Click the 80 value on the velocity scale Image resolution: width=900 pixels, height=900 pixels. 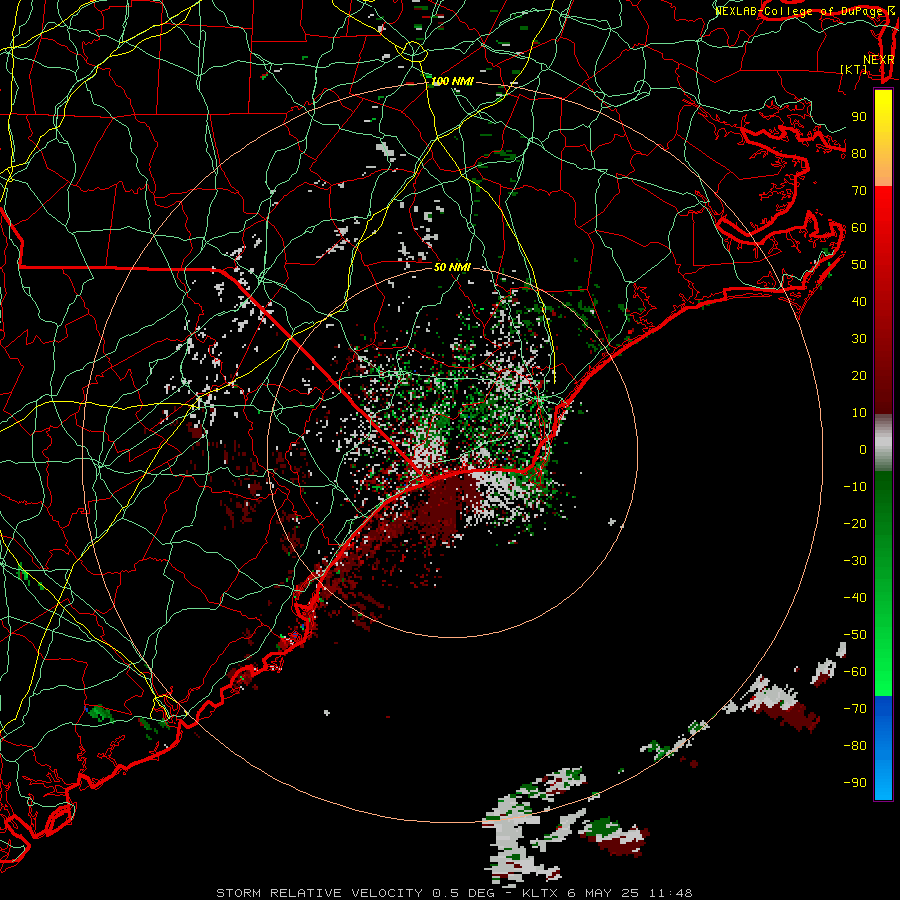859,153
